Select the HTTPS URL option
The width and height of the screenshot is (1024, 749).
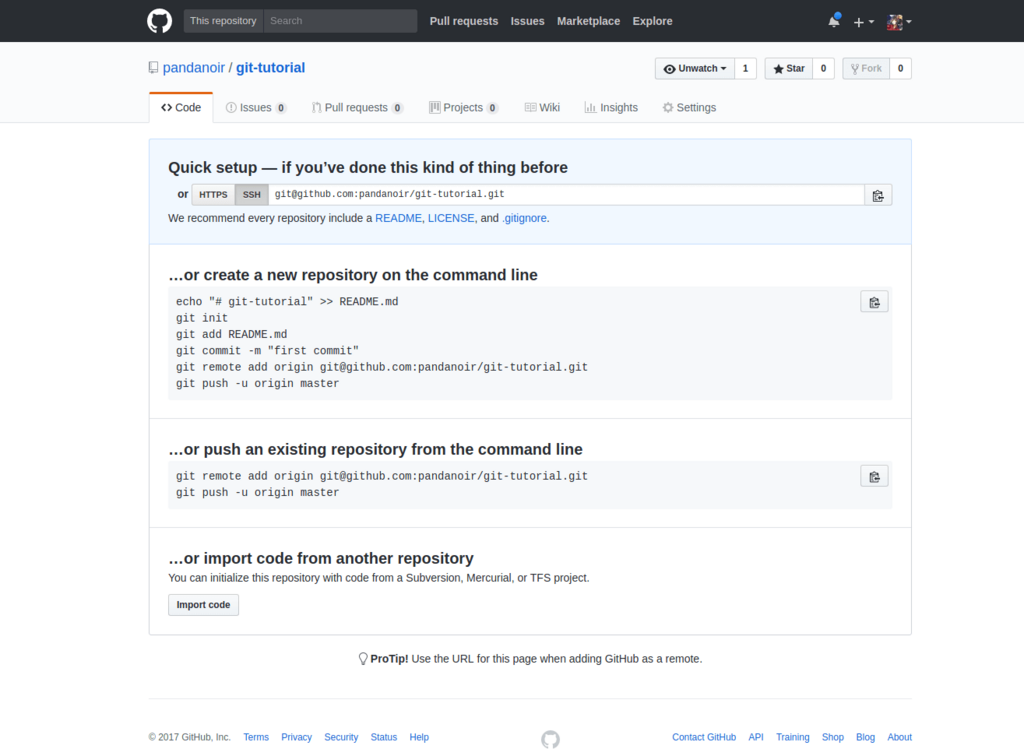coord(213,195)
